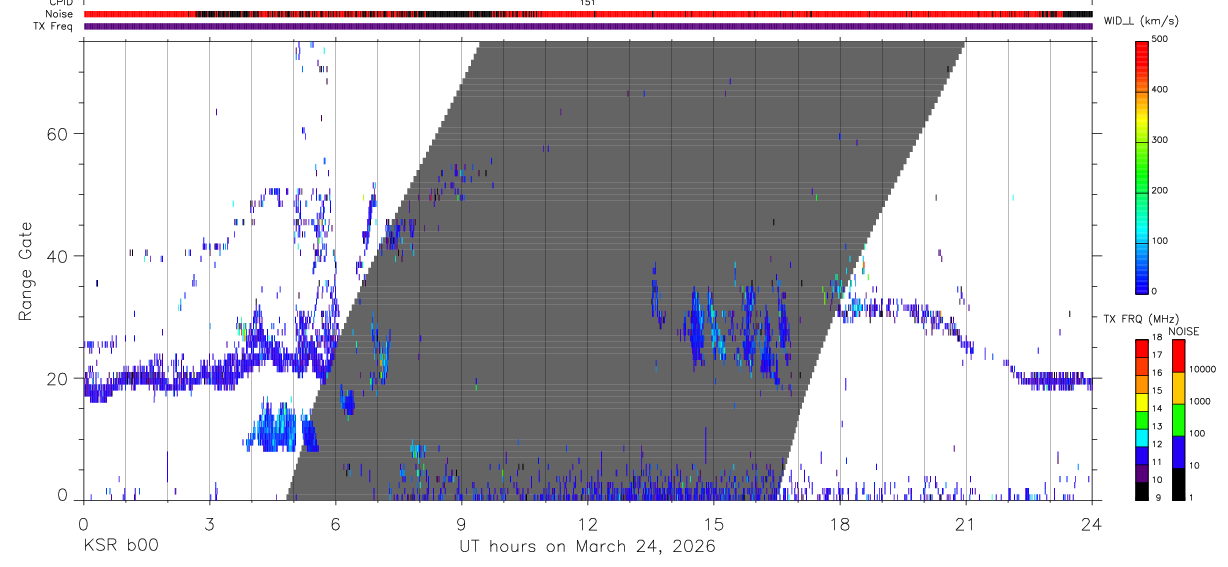This screenshot has height=567, width=1228.
Task: Click the "WID⊥ (km/s)" colorbar title
Action: tap(1140, 20)
